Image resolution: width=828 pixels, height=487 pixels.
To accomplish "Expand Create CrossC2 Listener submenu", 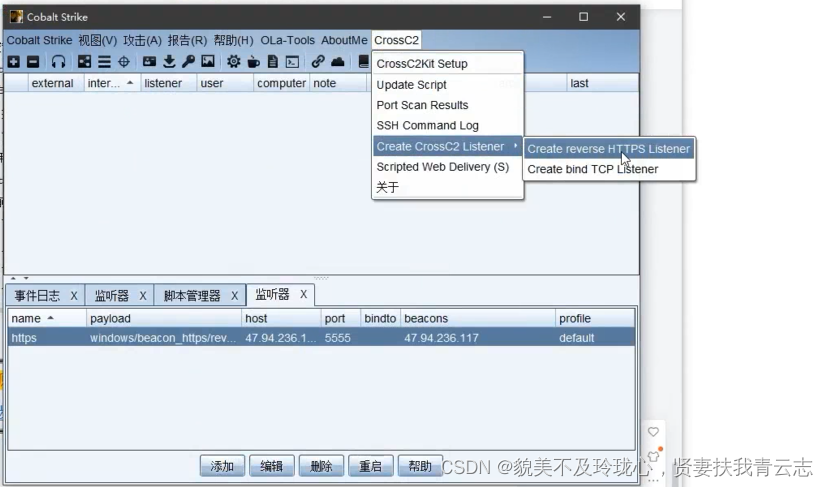I will click(447, 146).
